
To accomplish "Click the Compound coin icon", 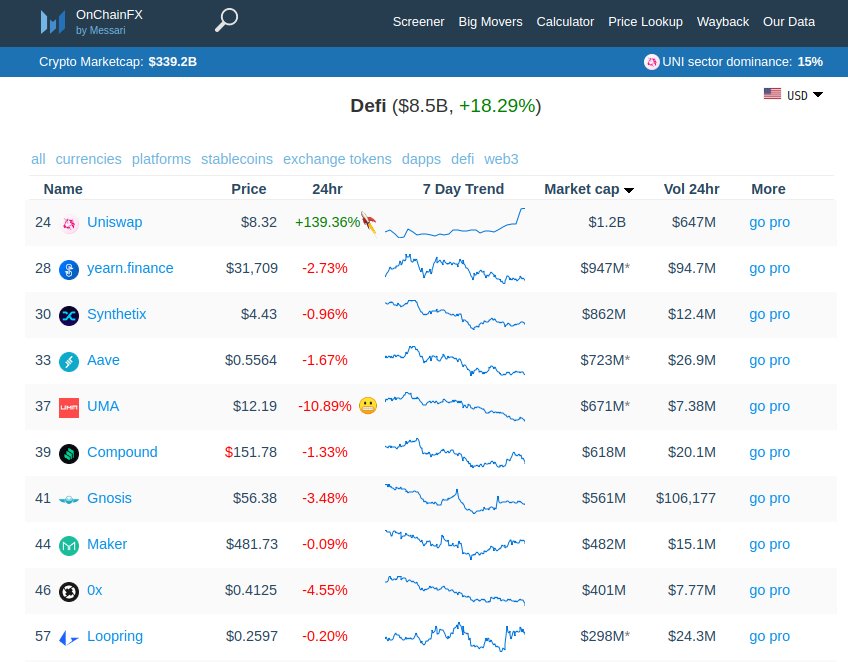I will point(69,453).
